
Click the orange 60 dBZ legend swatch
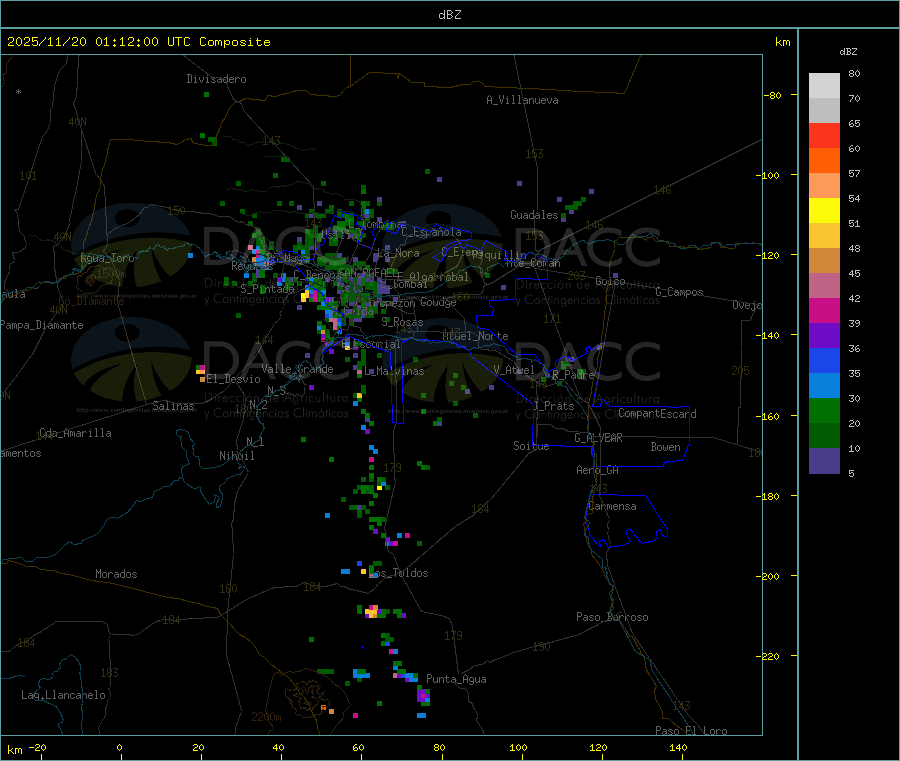click(x=824, y=161)
